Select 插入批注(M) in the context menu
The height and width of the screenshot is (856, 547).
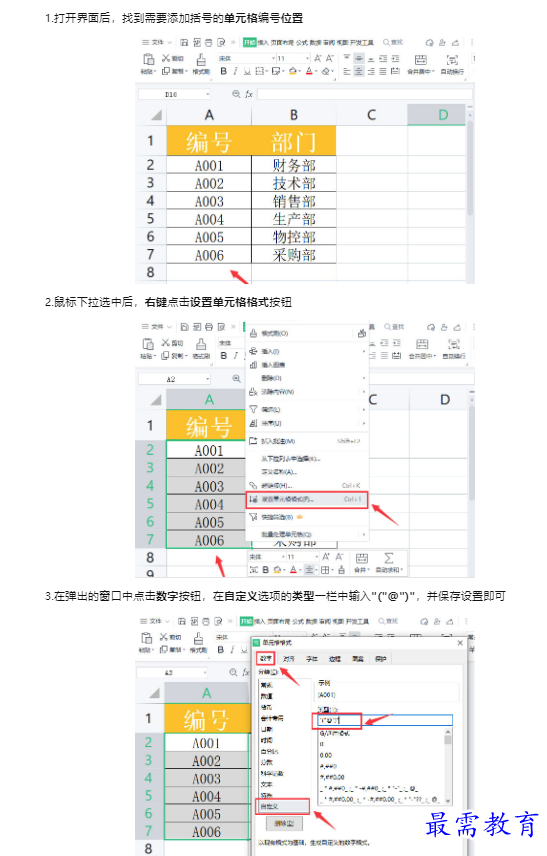[x=307, y=441]
